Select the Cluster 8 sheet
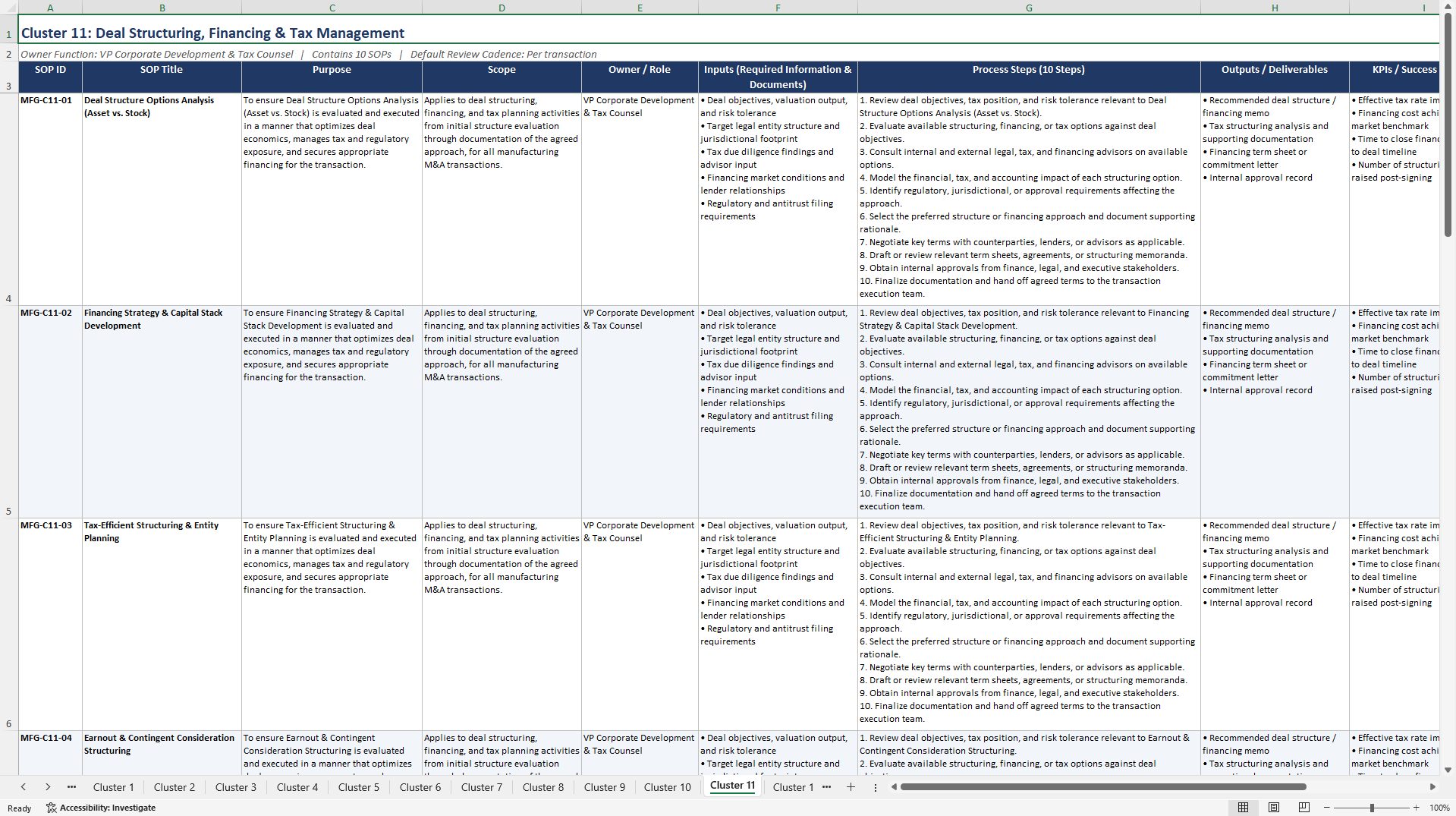Image resolution: width=1456 pixels, height=816 pixels. point(543,787)
